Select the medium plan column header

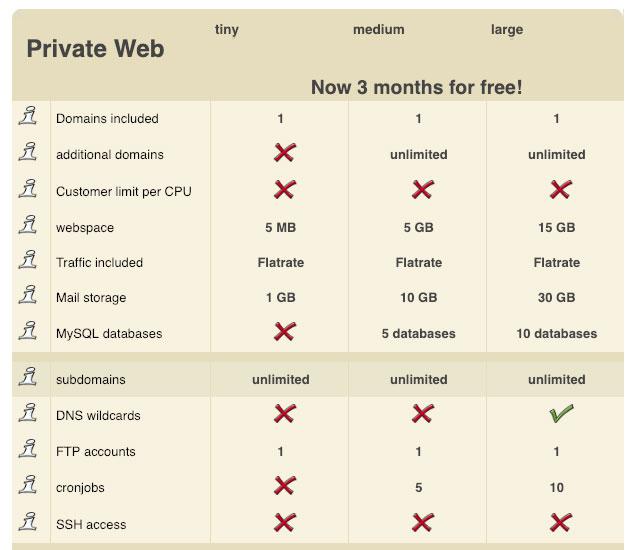pyautogui.click(x=379, y=30)
